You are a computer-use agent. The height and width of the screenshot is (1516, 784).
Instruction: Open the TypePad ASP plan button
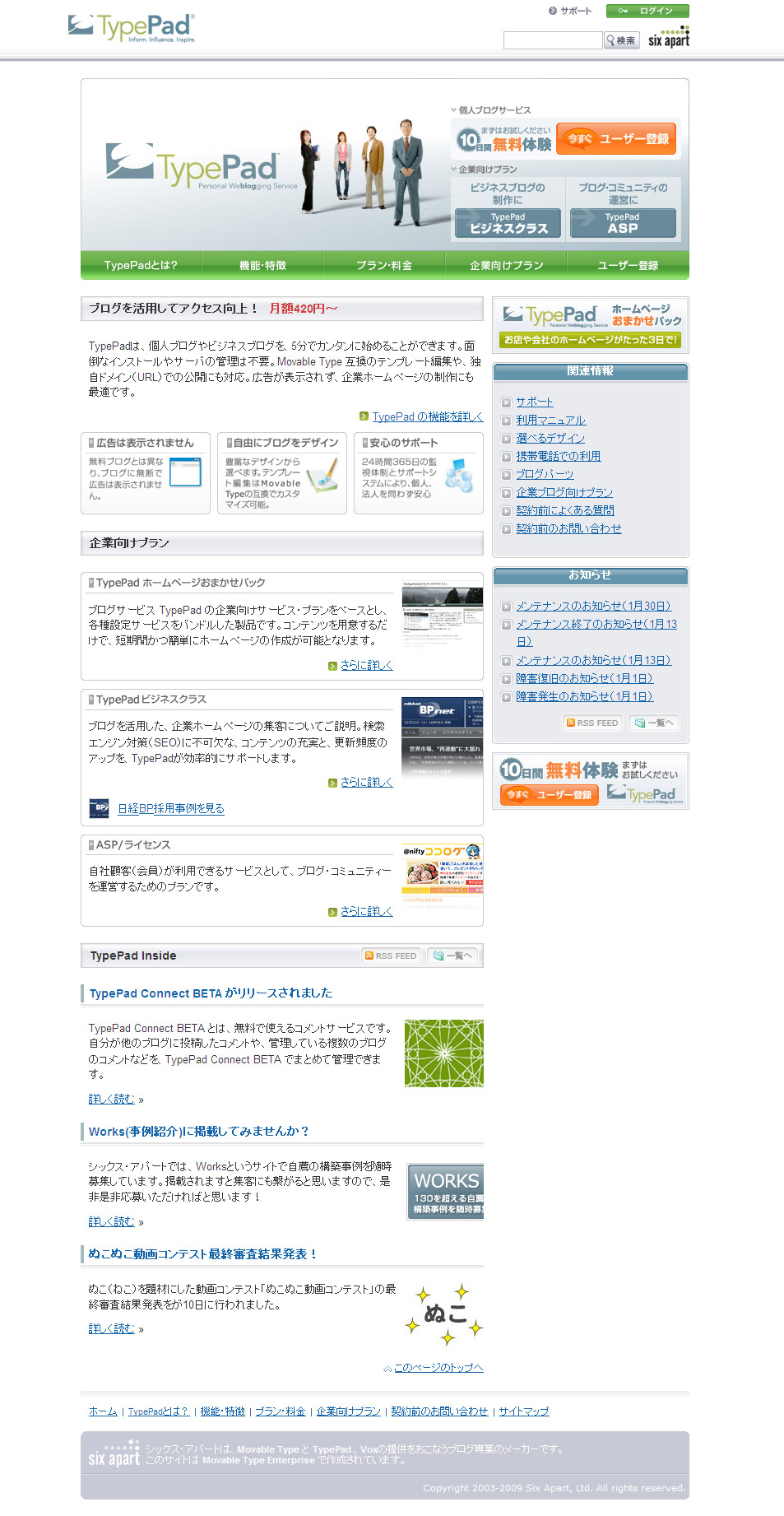(623, 223)
